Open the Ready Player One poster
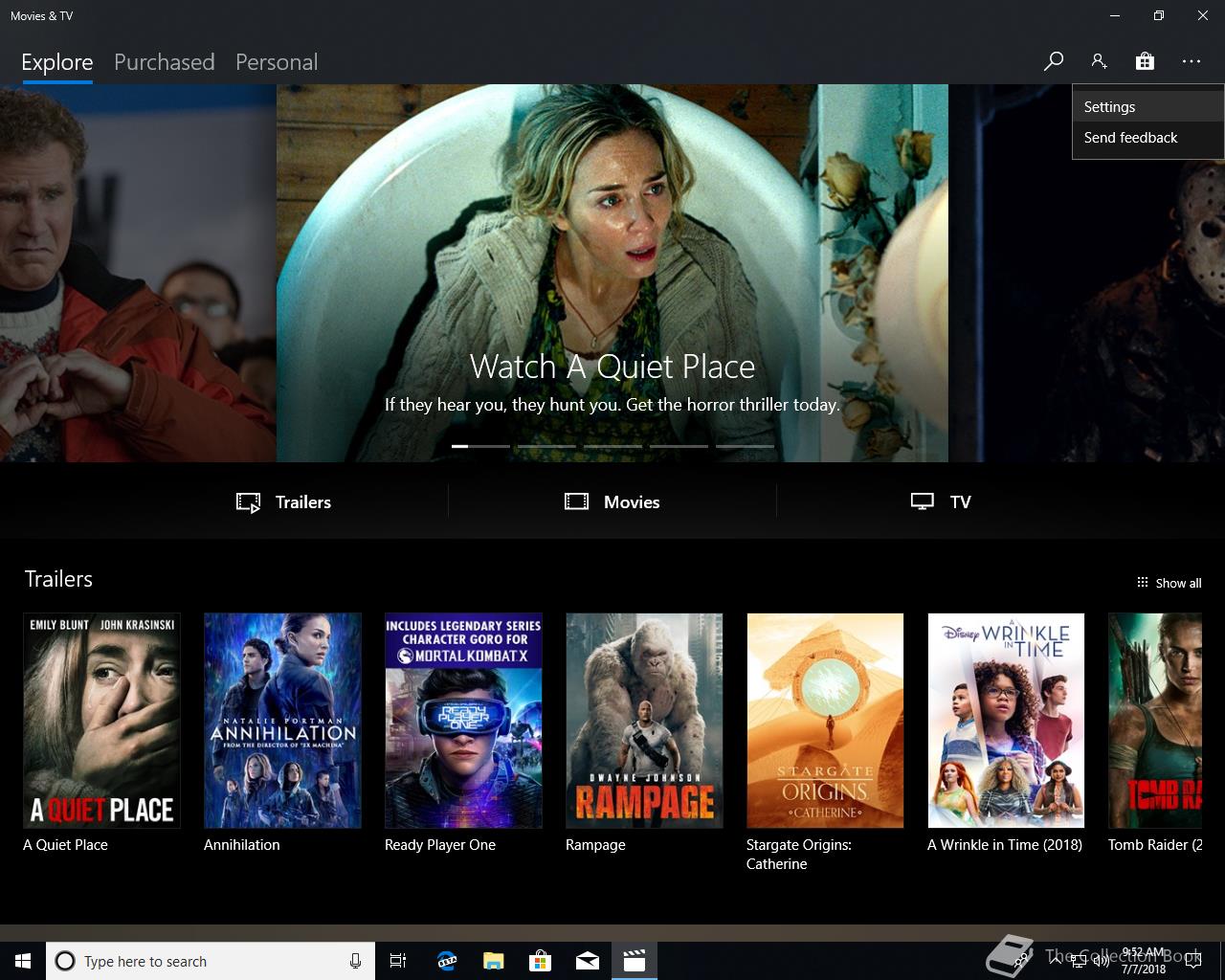 pyautogui.click(x=463, y=721)
